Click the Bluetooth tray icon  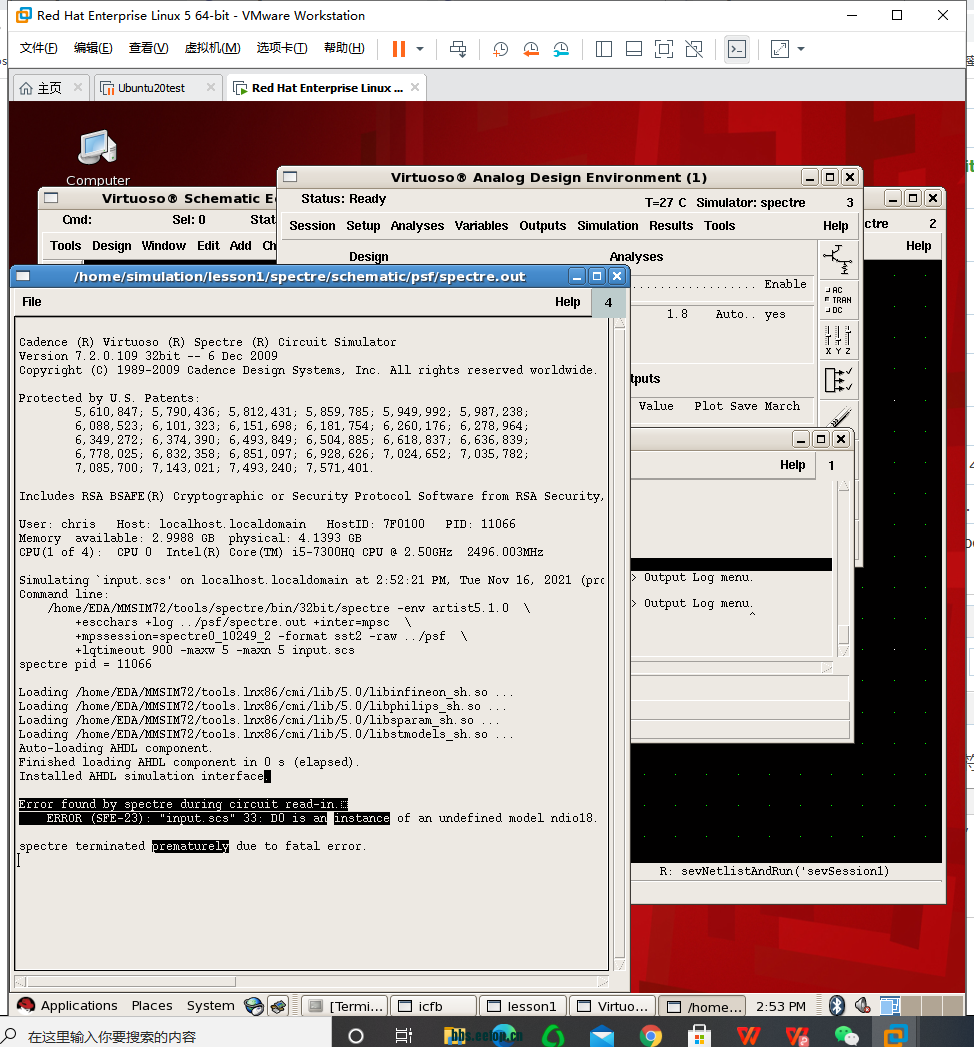(x=836, y=1006)
